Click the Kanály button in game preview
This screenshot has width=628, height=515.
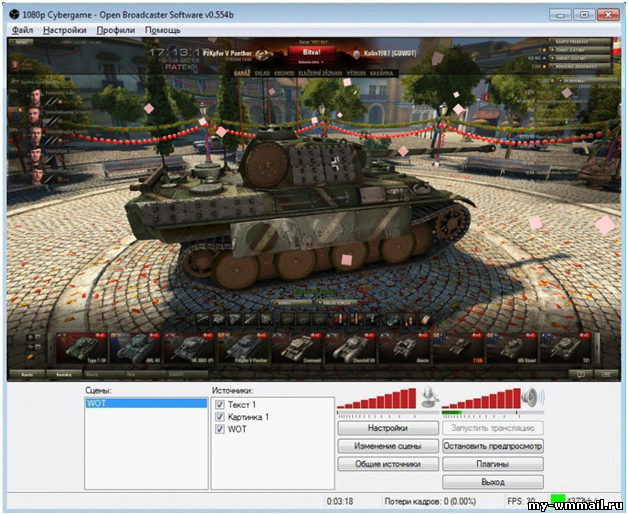click(x=27, y=375)
